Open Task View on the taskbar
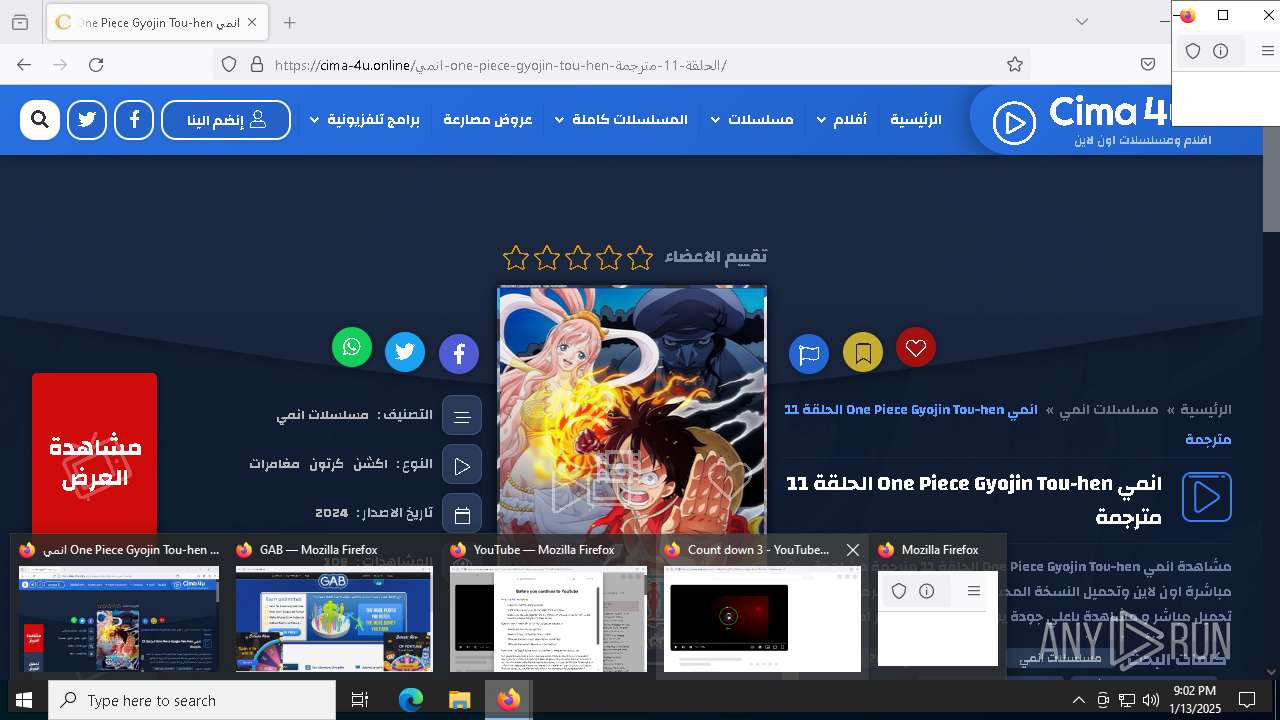1280x720 pixels. click(360, 700)
